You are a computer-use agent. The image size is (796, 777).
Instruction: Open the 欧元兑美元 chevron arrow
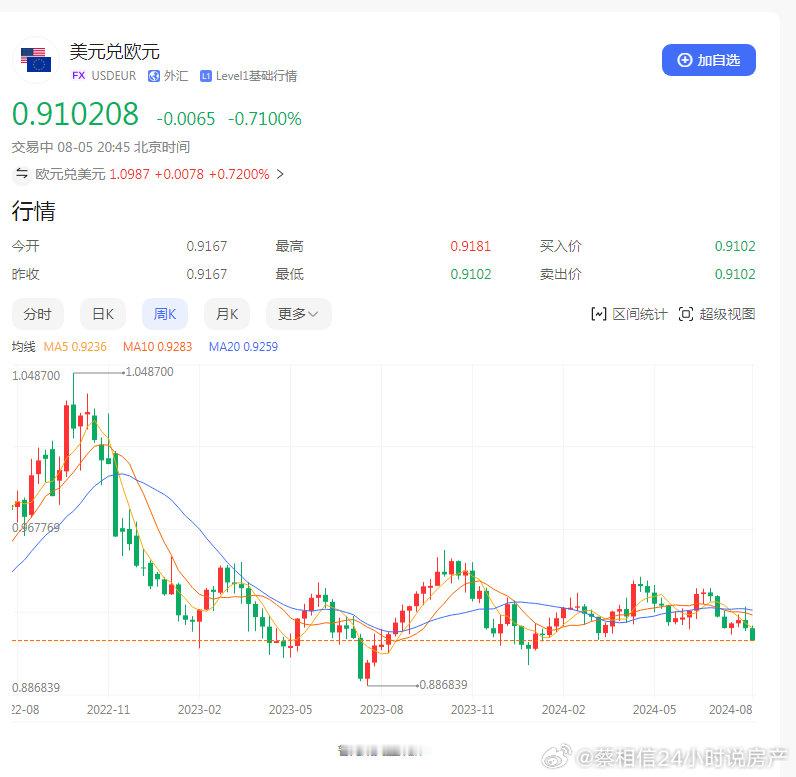pos(280,174)
